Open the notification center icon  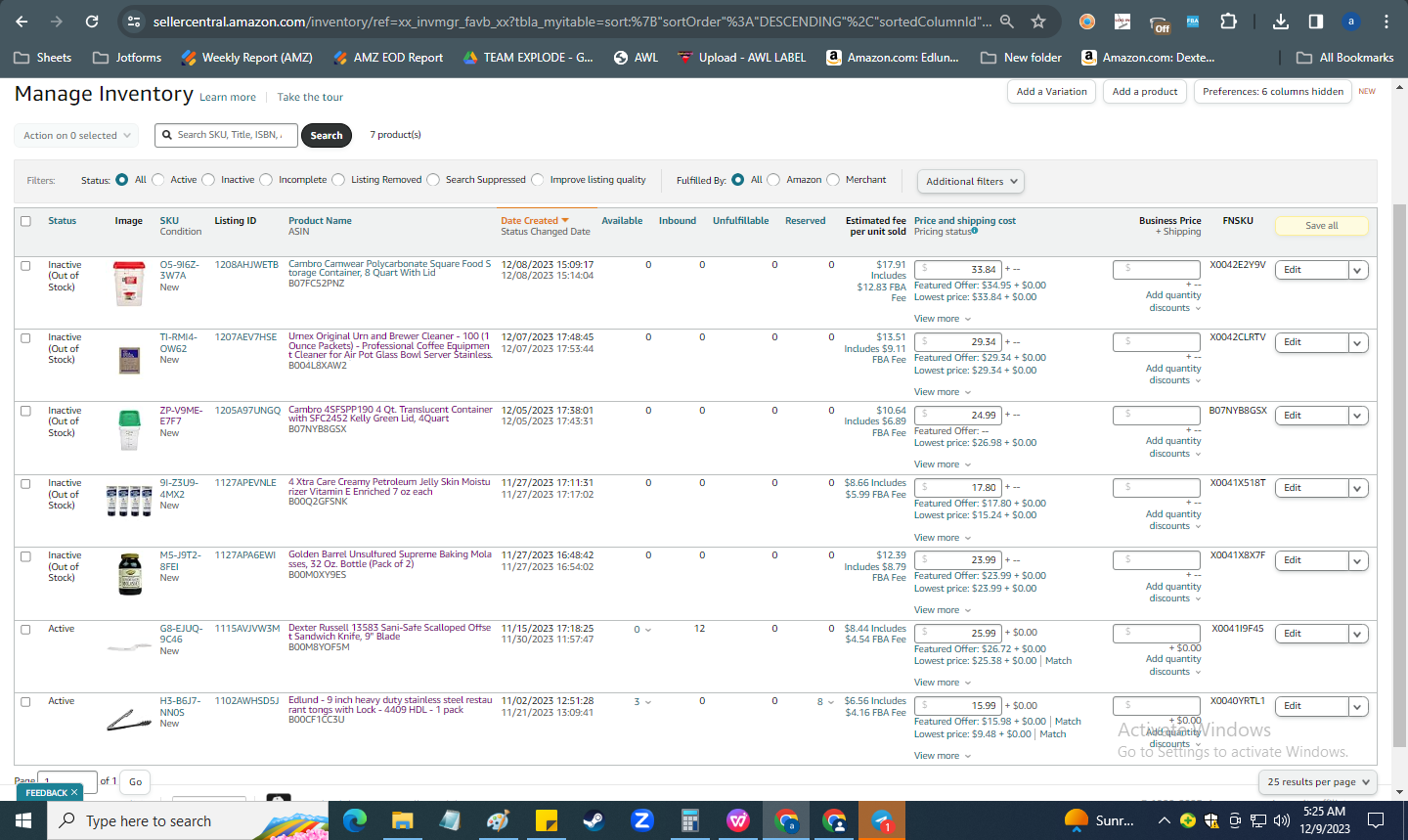coord(1376,820)
